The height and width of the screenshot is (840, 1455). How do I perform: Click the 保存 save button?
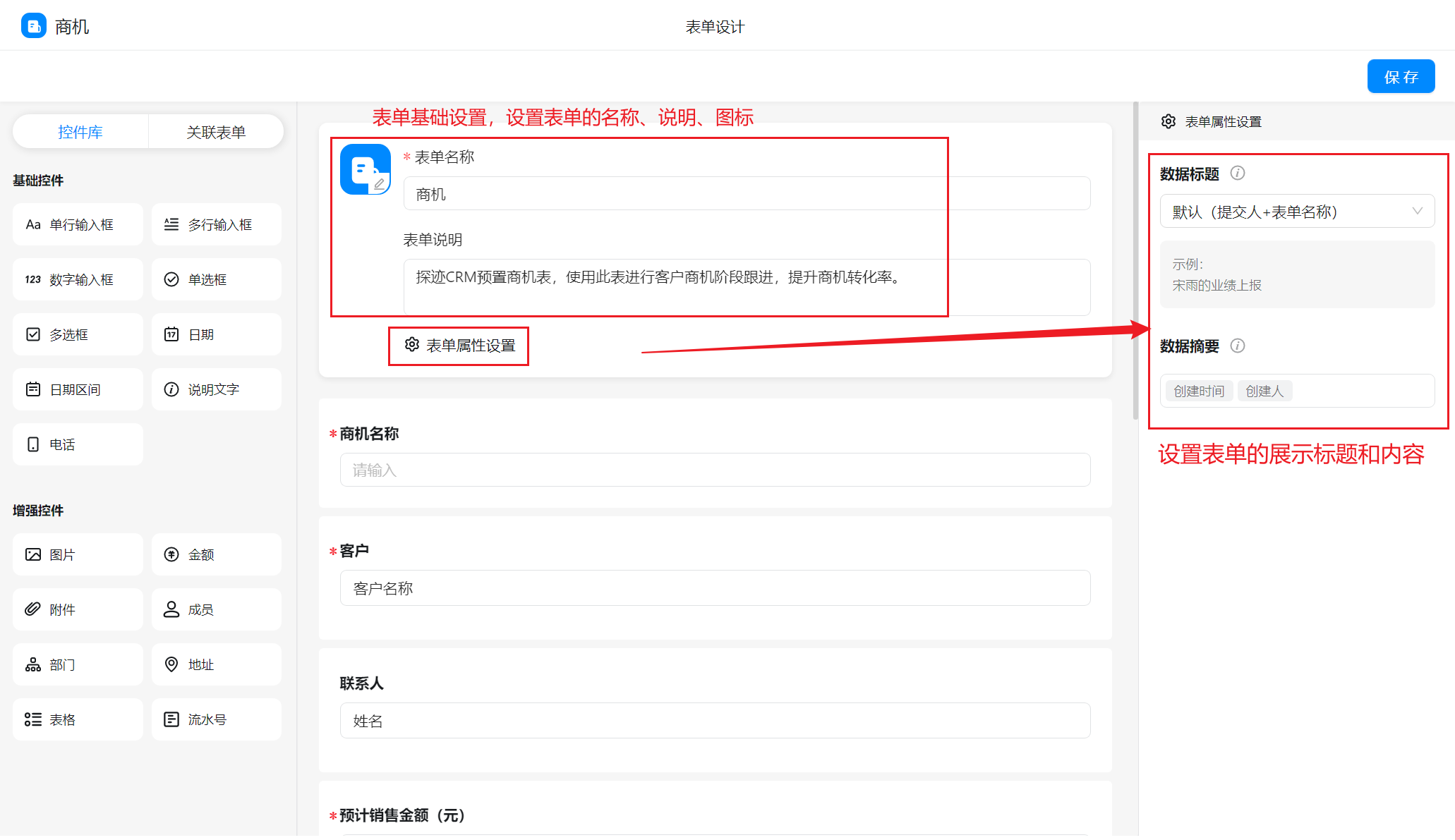(1400, 77)
